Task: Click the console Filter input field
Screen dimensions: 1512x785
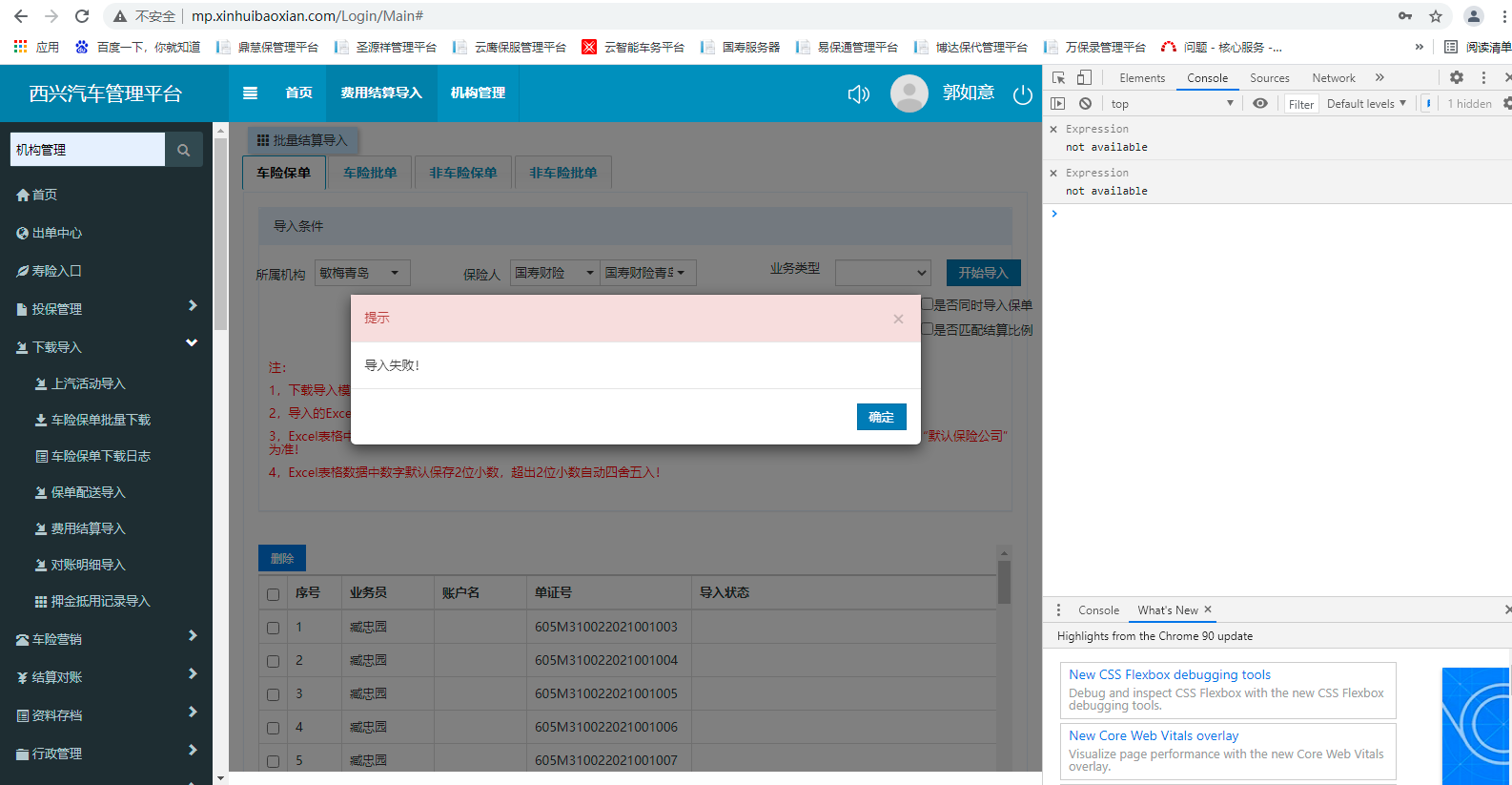Action: (1300, 104)
